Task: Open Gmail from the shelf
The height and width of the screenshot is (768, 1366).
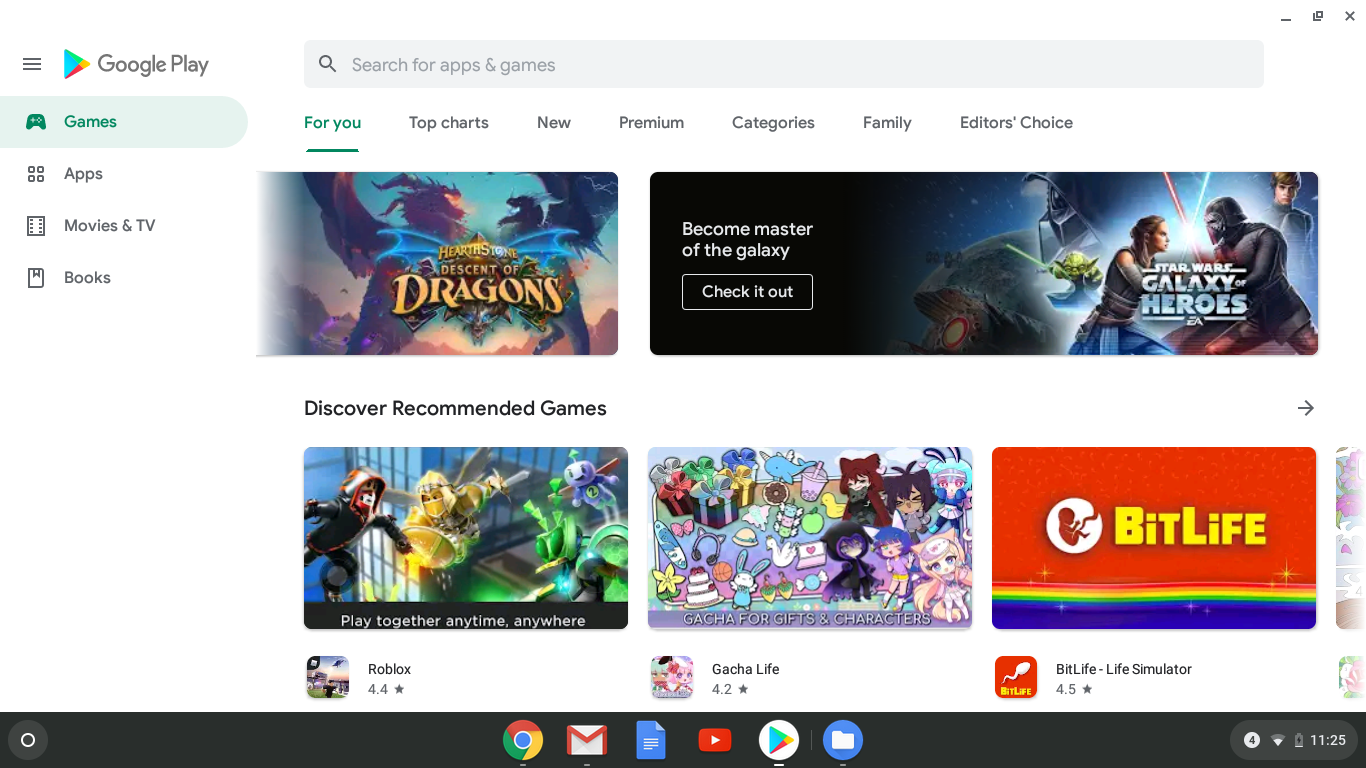Action: coord(586,740)
